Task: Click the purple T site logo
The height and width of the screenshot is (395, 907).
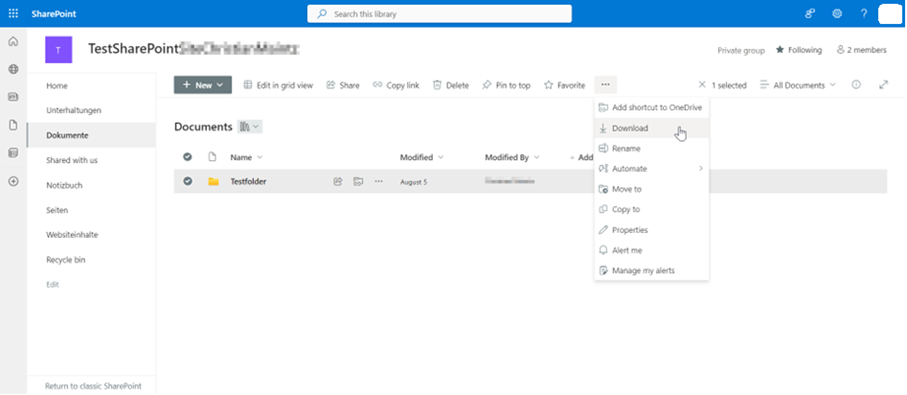Action: pyautogui.click(x=58, y=50)
